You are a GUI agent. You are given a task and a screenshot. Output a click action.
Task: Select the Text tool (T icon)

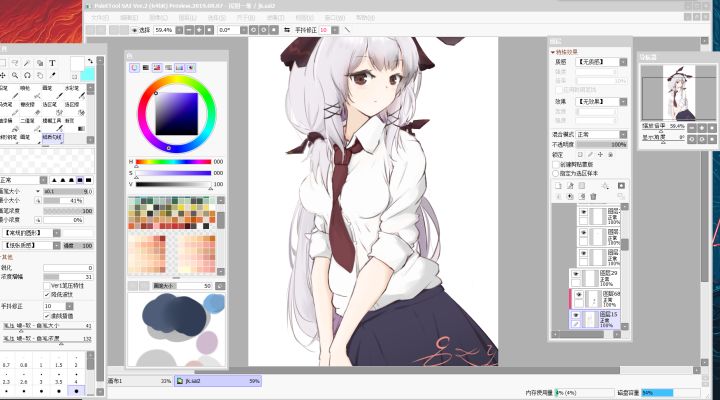pos(52,63)
